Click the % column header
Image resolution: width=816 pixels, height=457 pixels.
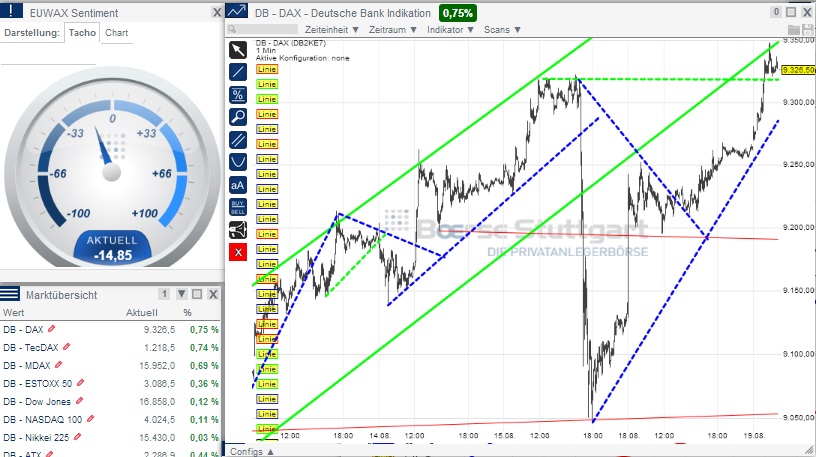click(187, 312)
